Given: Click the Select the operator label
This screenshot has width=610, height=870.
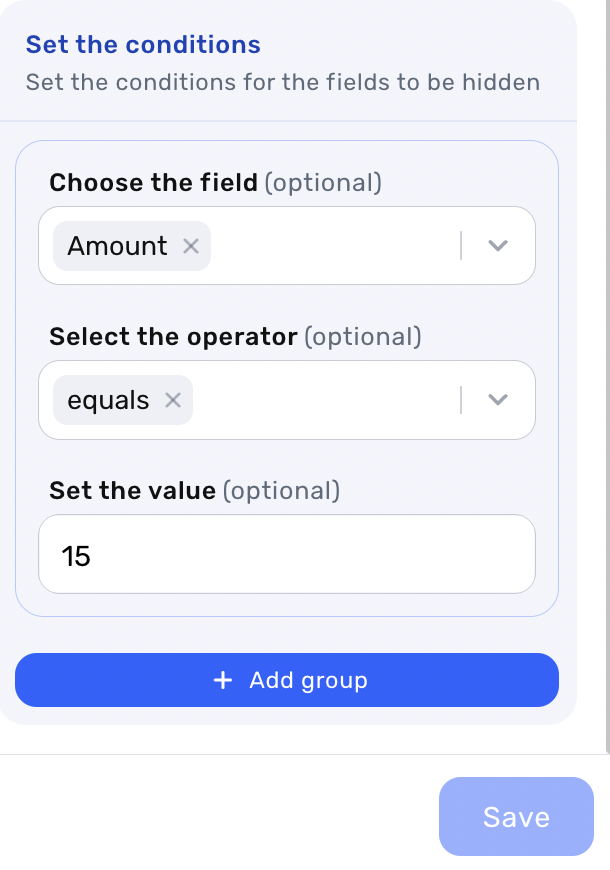Looking at the screenshot, I should pos(173,337).
